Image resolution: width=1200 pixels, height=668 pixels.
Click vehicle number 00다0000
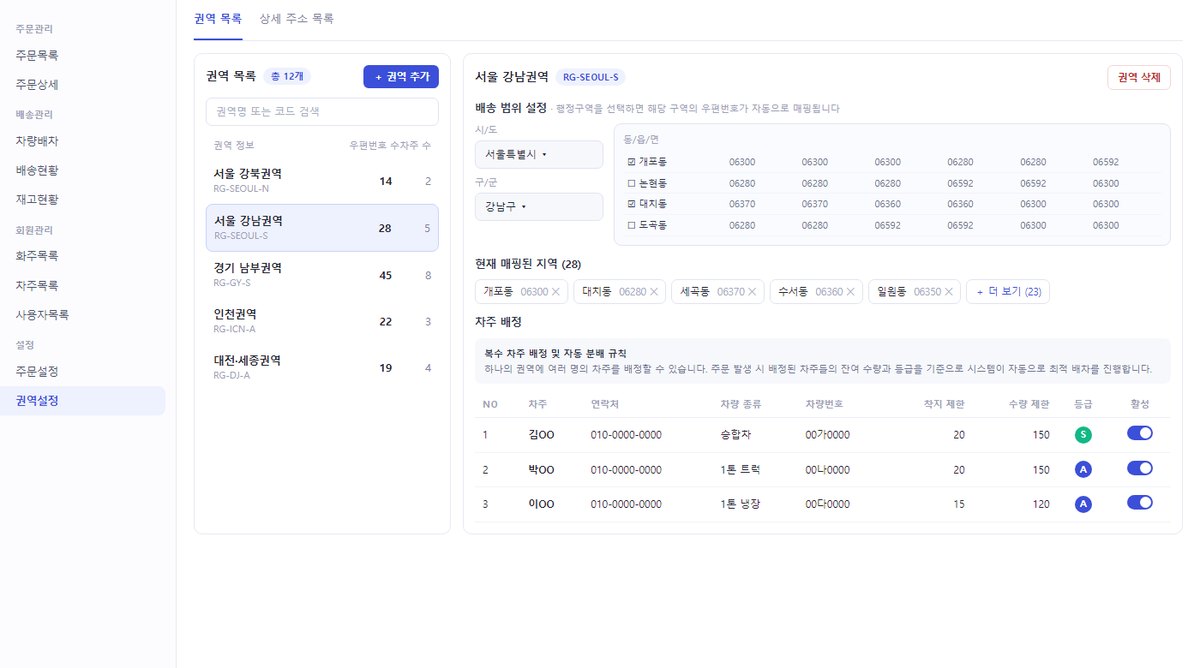pos(827,504)
